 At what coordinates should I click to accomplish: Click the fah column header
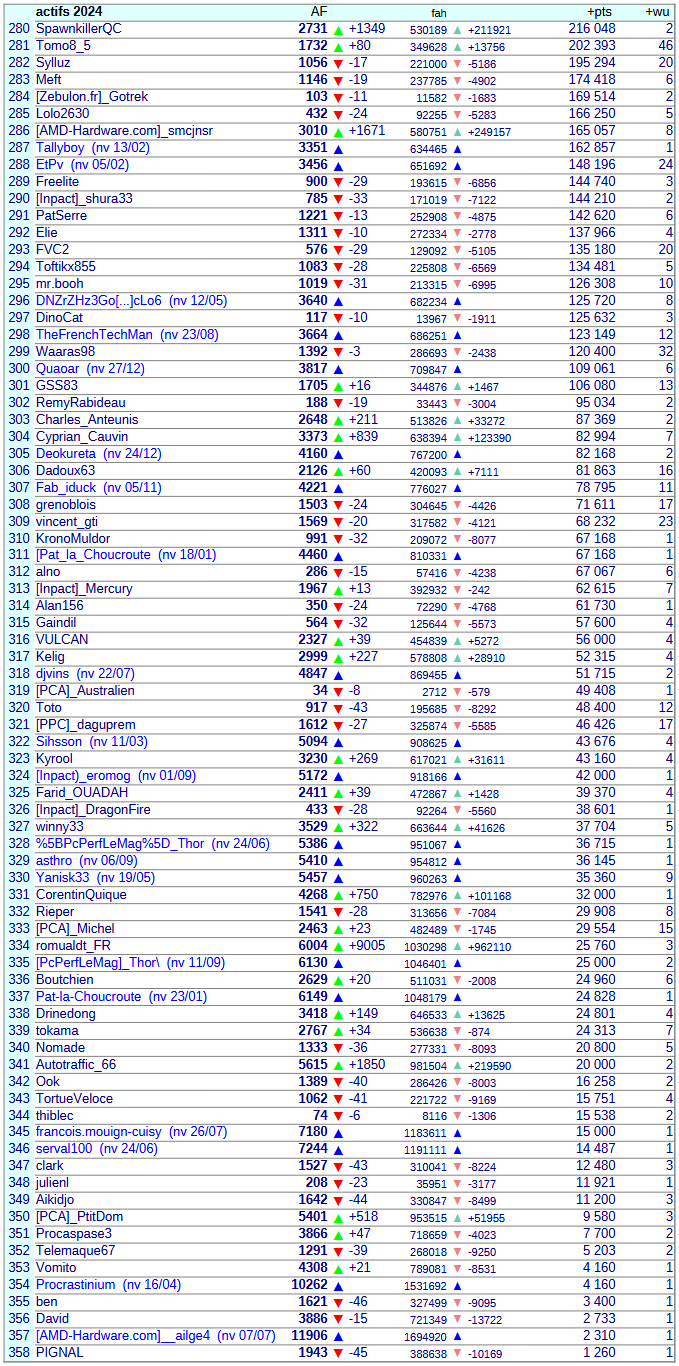point(439,12)
